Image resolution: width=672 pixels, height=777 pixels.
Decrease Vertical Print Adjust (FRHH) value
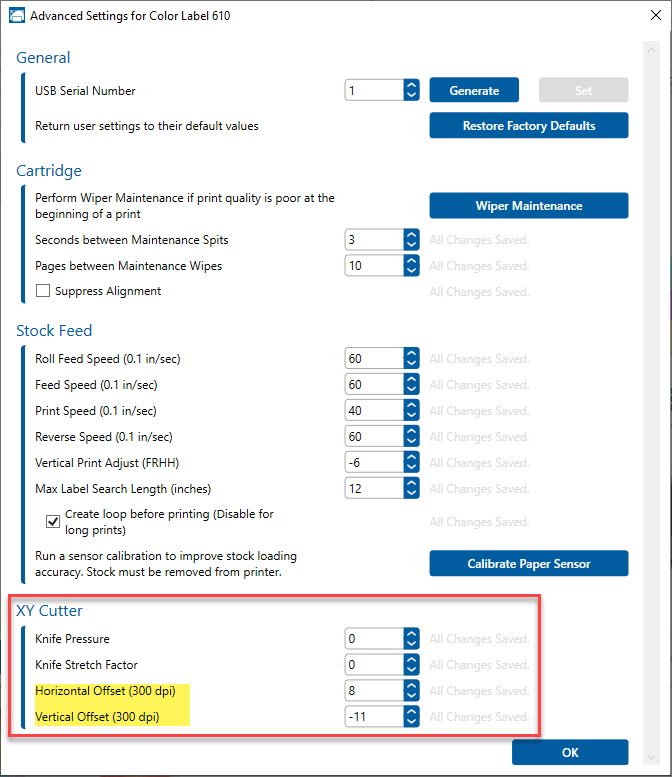pyautogui.click(x=411, y=468)
